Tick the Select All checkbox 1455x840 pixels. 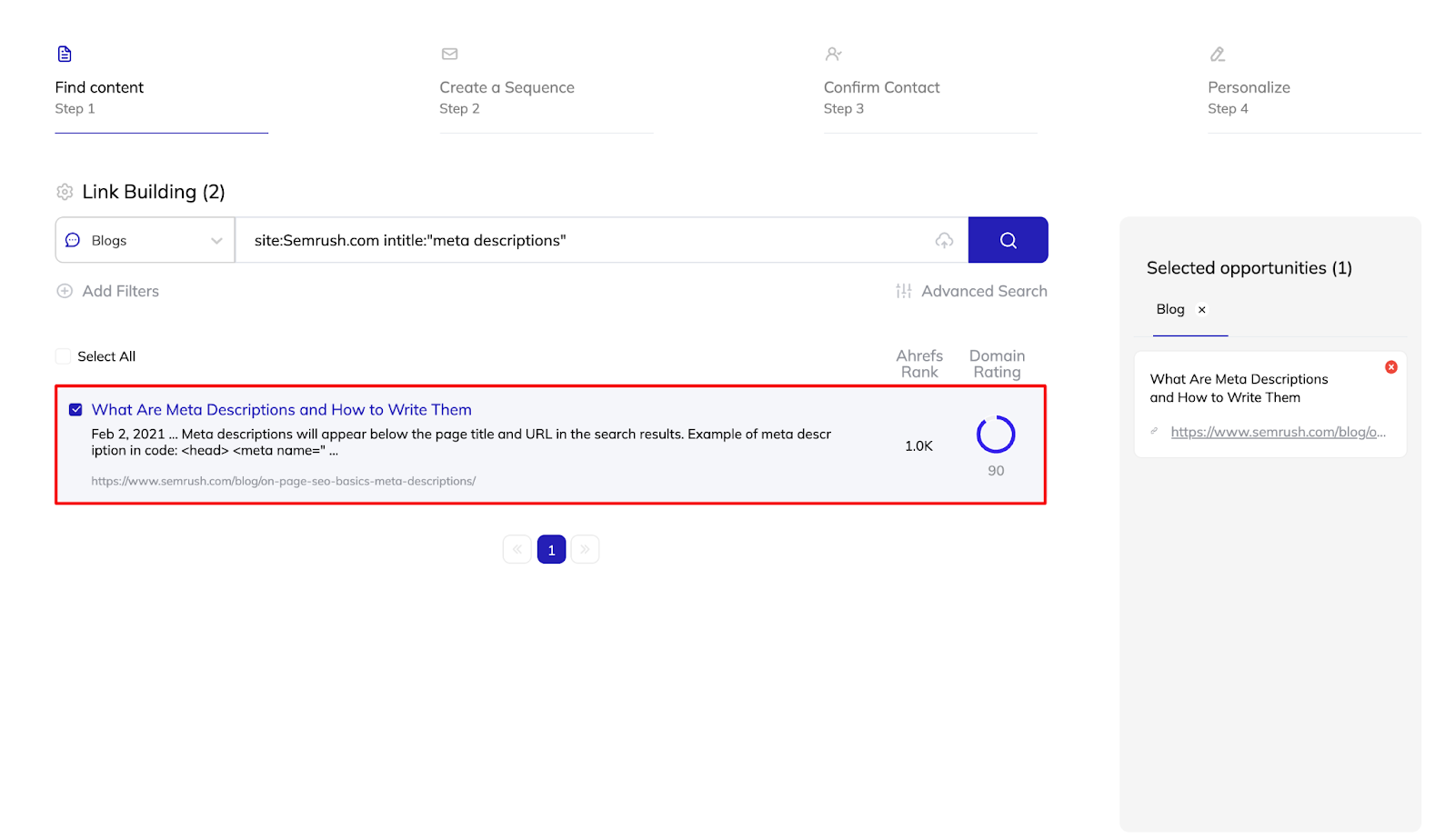coord(63,356)
